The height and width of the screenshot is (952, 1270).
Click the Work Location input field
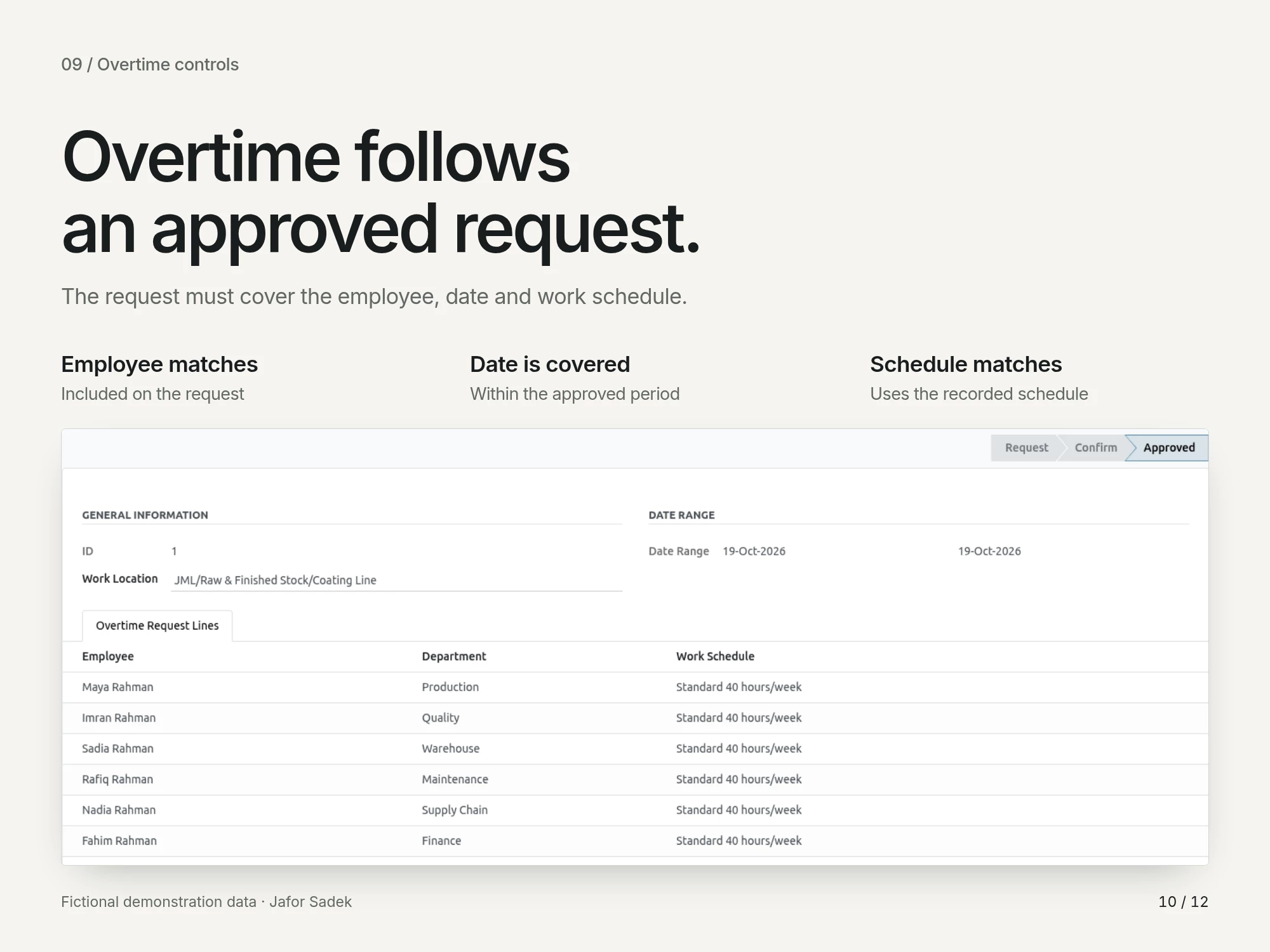tap(396, 580)
